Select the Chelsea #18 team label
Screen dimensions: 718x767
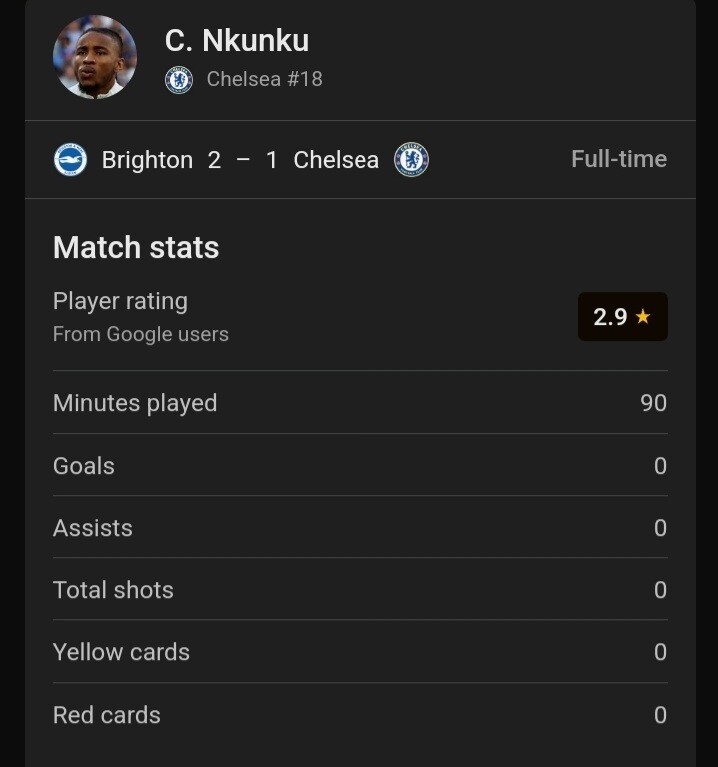pos(264,79)
